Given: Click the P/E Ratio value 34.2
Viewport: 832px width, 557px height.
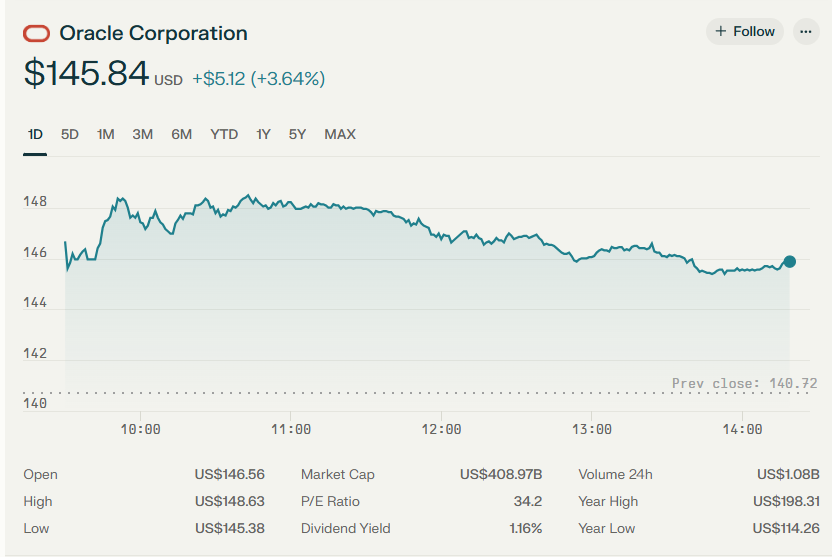Looking at the screenshot, I should (x=528, y=501).
